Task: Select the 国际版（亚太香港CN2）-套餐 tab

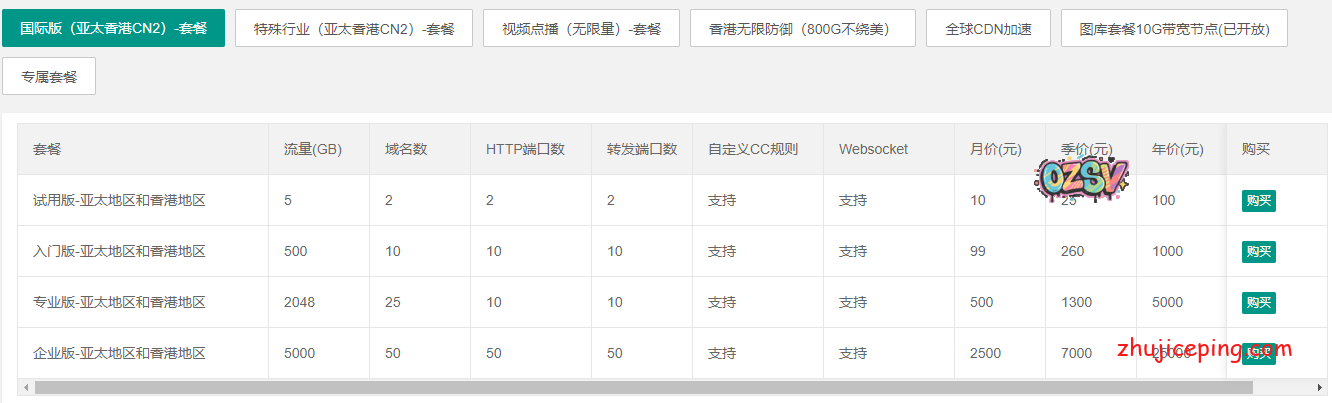Action: tap(113, 28)
